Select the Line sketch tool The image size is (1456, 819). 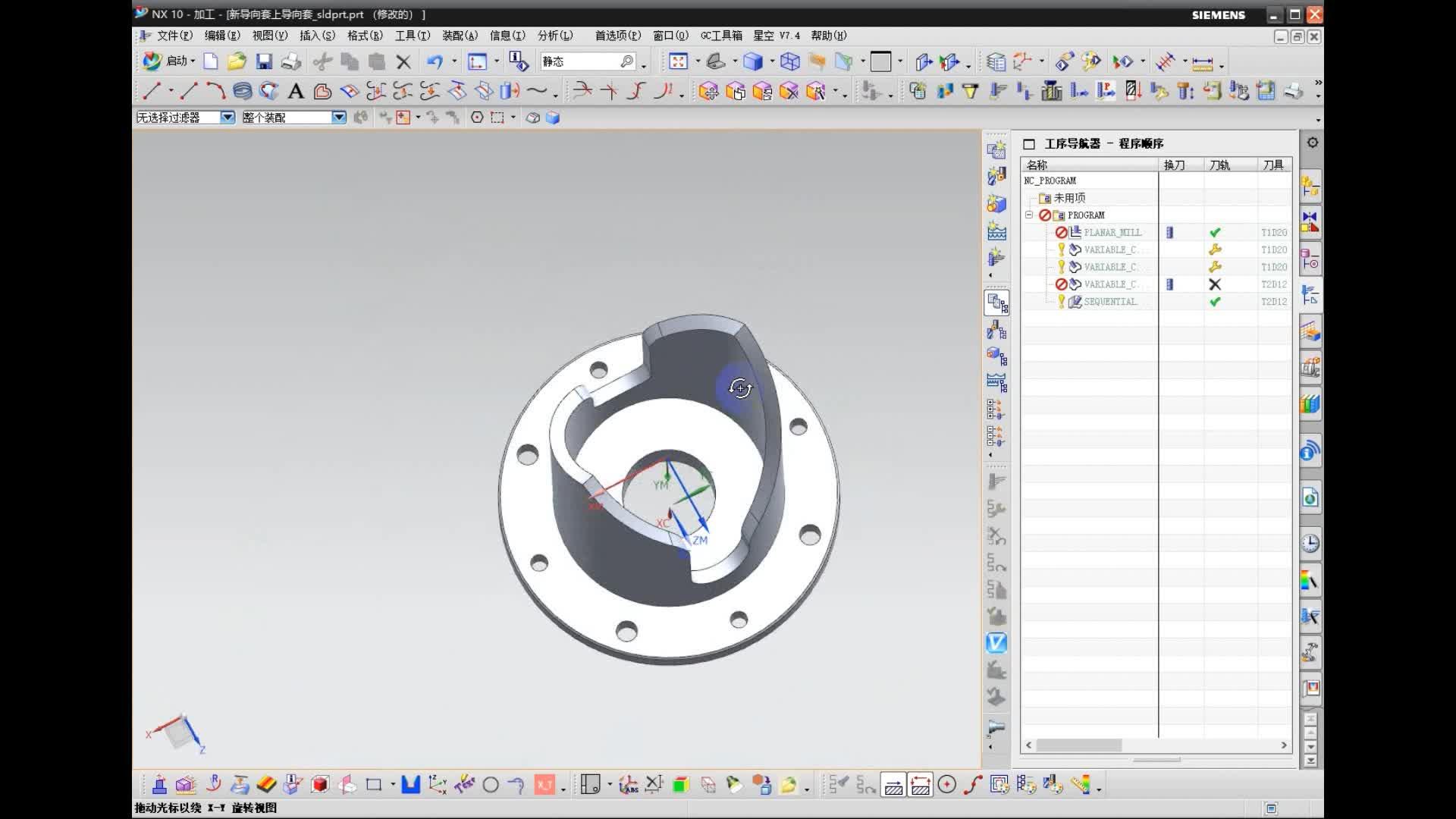point(152,92)
